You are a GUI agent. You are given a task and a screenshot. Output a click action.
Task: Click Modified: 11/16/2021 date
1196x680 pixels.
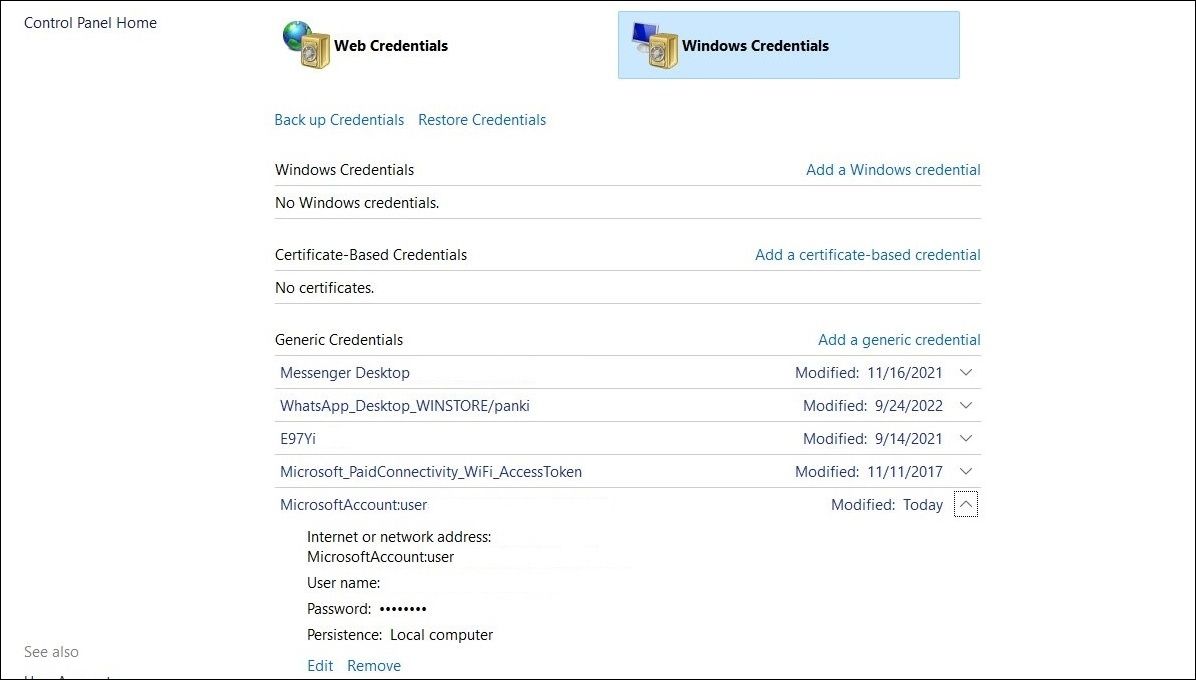pyautogui.click(x=869, y=373)
